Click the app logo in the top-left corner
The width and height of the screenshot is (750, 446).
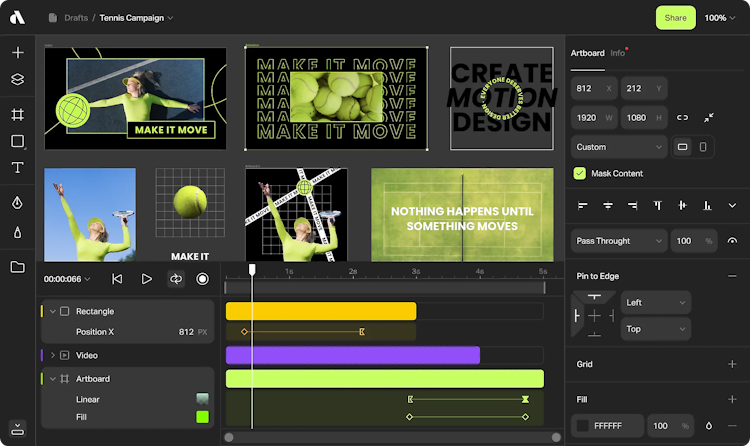coord(17,18)
